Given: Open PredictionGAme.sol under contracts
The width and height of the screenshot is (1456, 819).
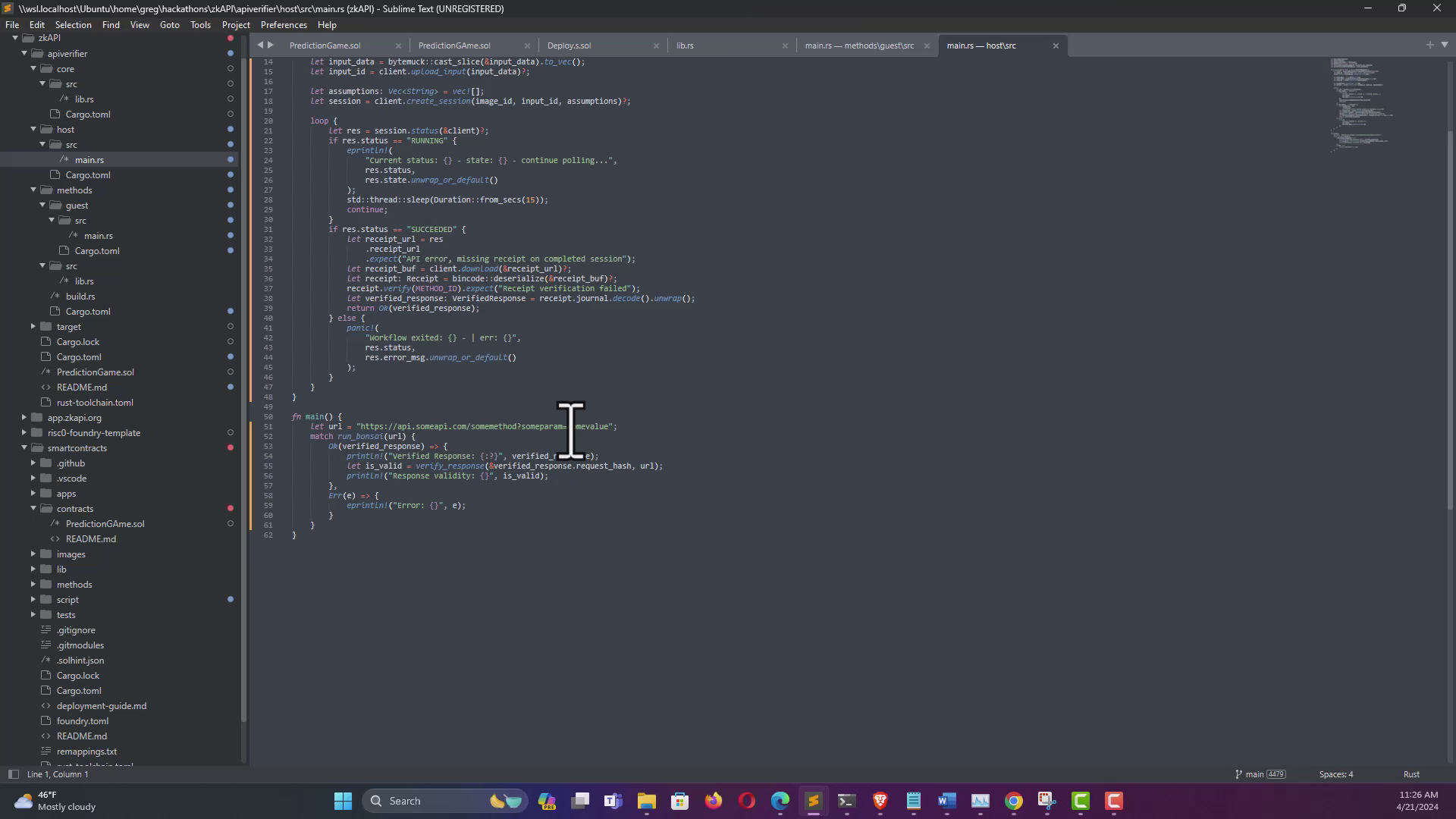Looking at the screenshot, I should coord(105,524).
